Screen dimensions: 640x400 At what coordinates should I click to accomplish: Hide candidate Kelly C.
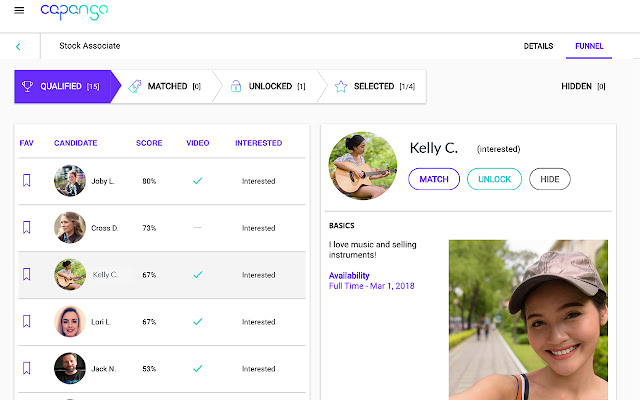point(550,179)
